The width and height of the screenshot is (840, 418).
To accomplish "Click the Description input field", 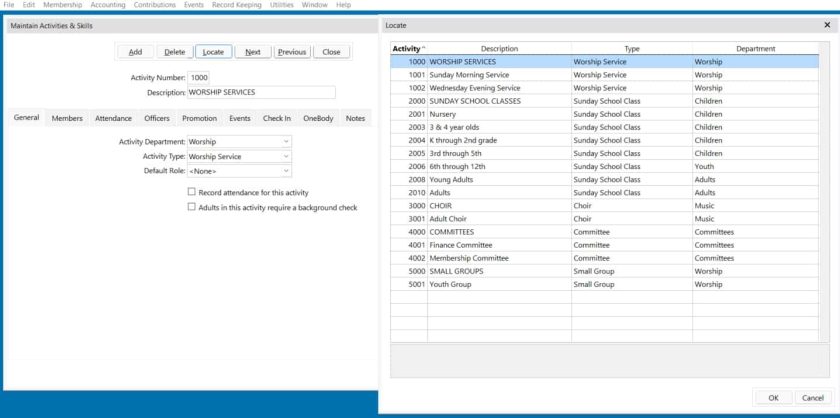I will coord(261,92).
